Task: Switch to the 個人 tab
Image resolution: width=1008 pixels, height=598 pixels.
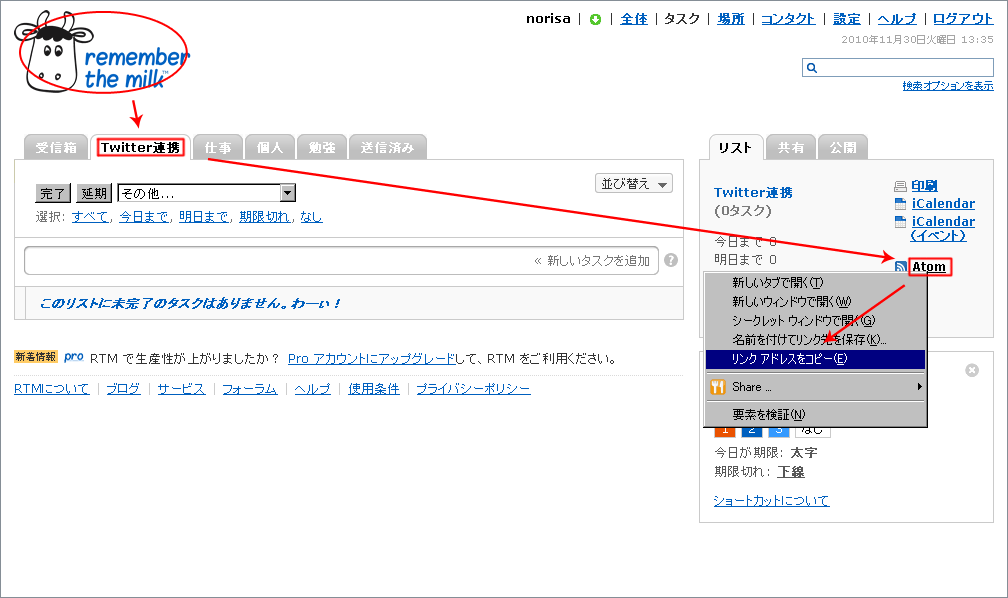Action: tap(270, 147)
